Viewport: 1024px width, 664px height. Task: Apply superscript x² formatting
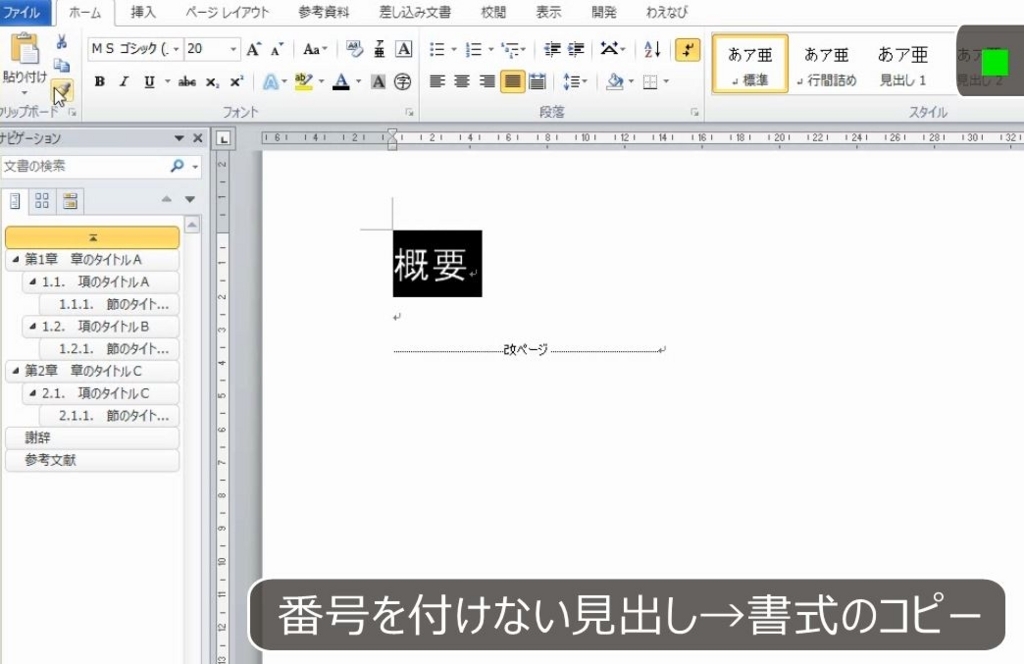click(236, 82)
